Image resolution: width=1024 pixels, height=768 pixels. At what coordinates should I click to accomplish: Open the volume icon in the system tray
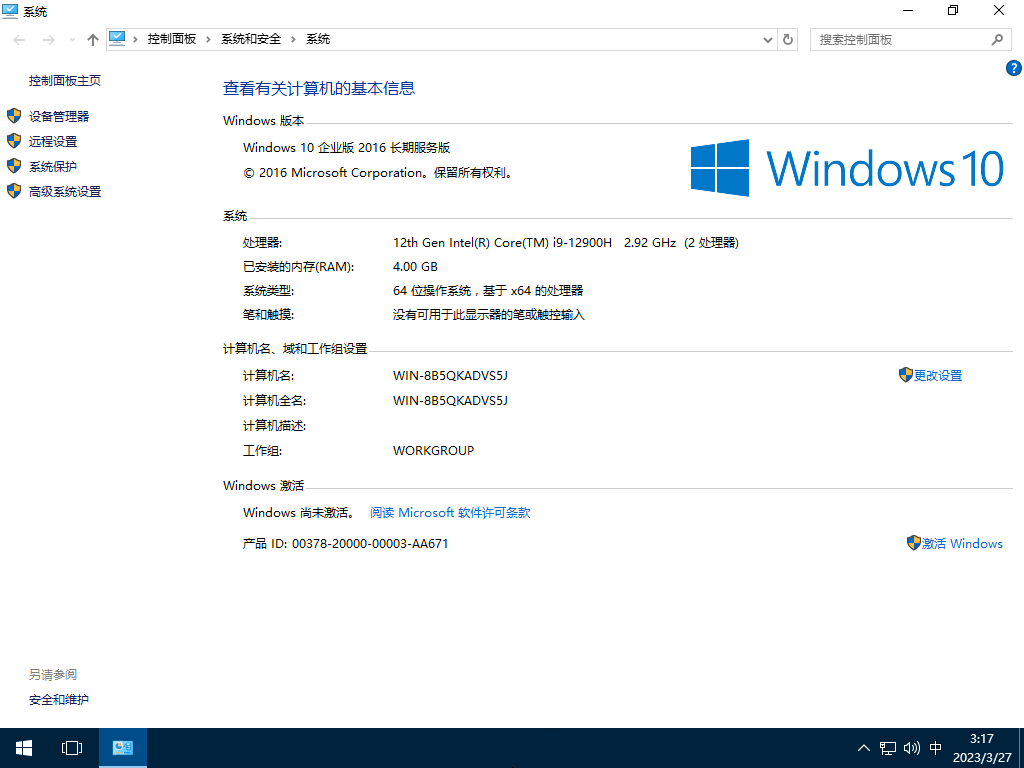point(911,747)
